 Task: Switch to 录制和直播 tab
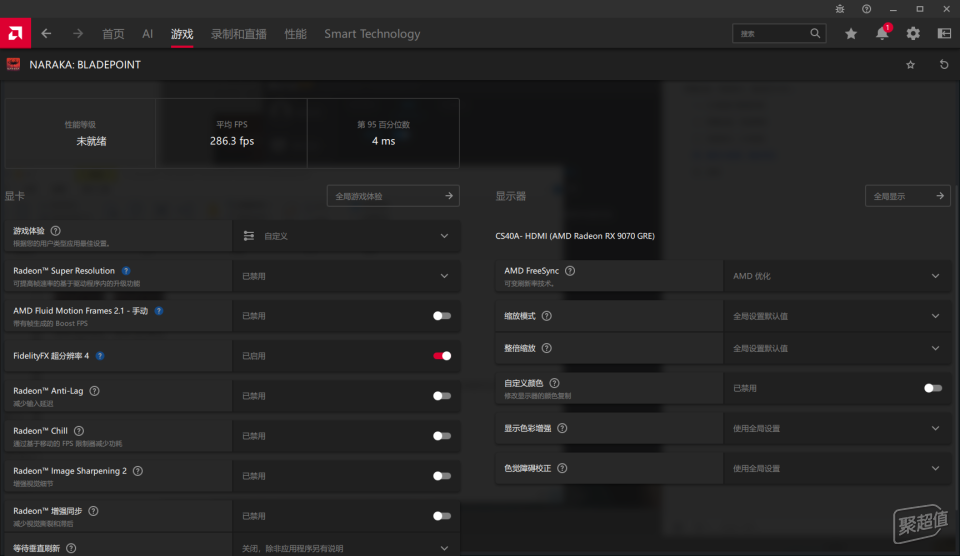tap(239, 34)
